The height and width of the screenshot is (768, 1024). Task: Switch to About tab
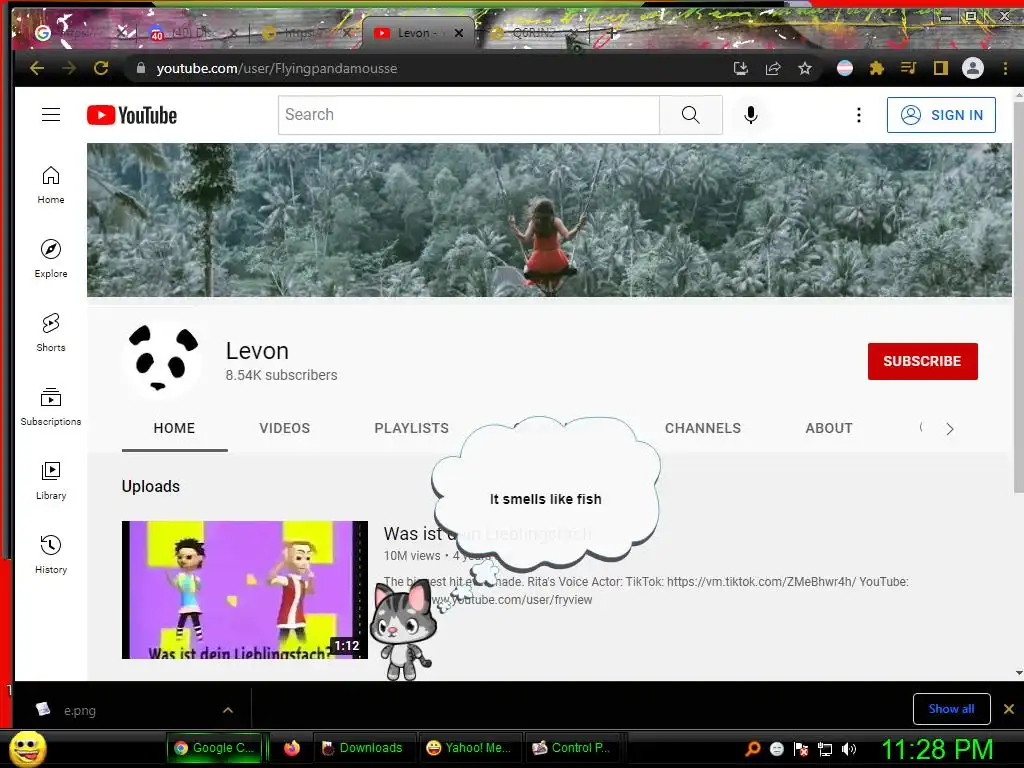pyautogui.click(x=829, y=428)
